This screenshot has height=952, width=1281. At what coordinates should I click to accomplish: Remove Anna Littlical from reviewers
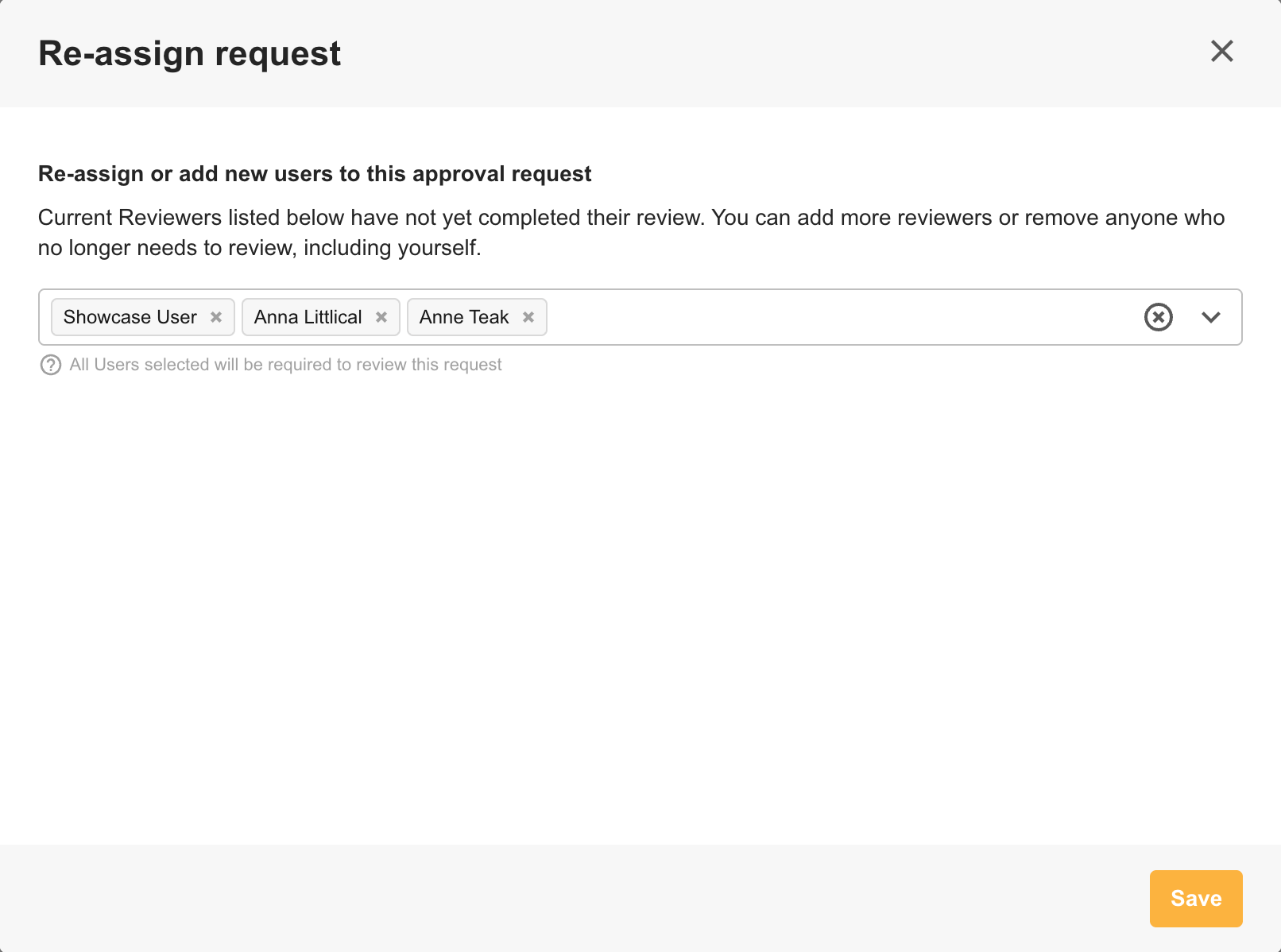click(381, 317)
